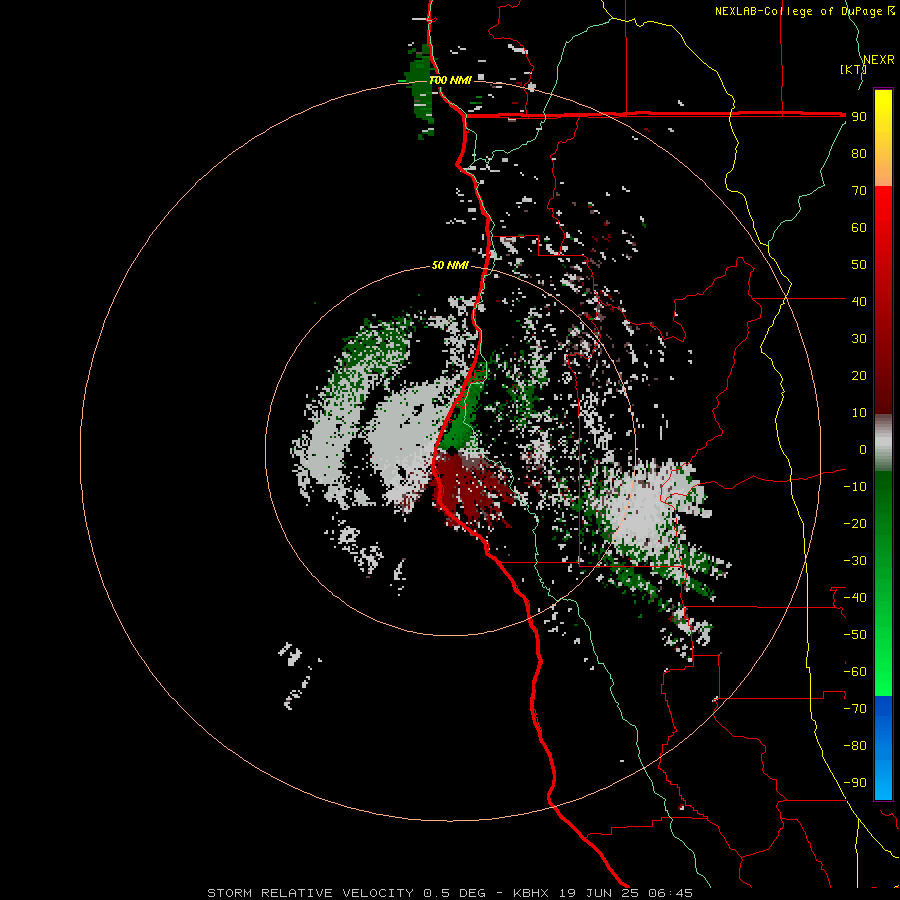The image size is (900, 900).
Task: Click the 50 knot scale label
Action: coord(859,265)
